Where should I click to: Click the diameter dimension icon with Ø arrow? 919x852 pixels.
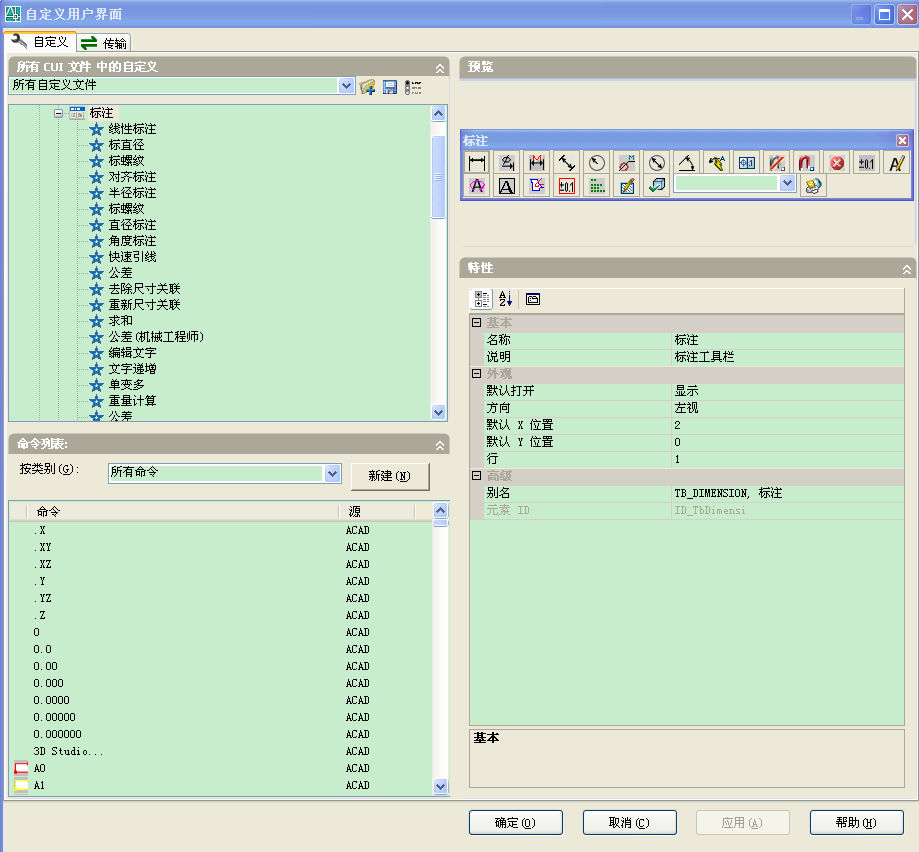(x=507, y=162)
